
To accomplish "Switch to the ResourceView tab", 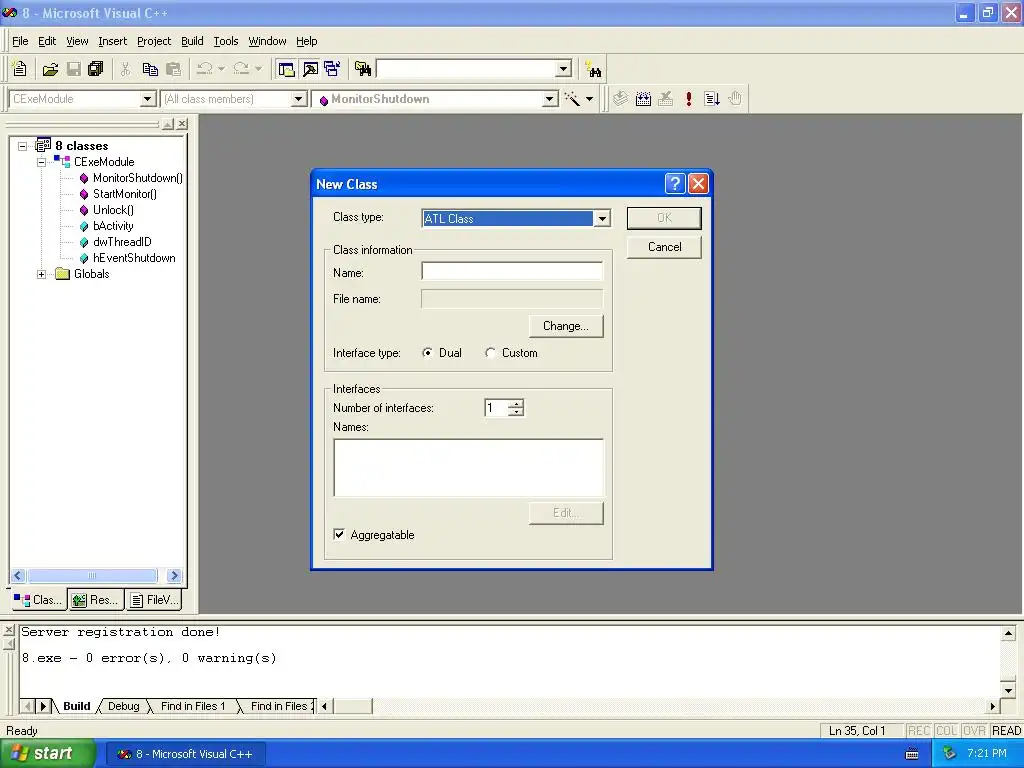I will point(96,600).
